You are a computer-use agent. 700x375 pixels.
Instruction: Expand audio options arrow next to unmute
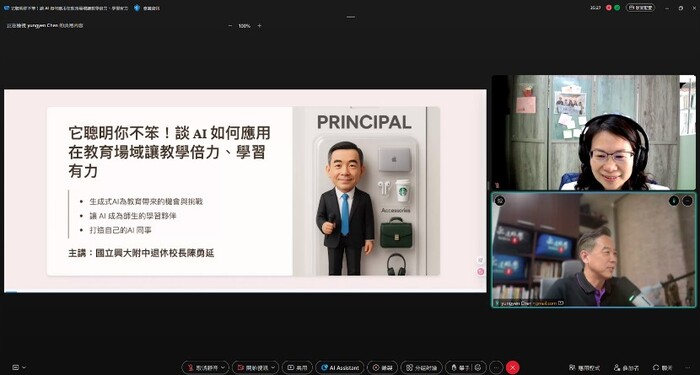pyautogui.click(x=224, y=367)
